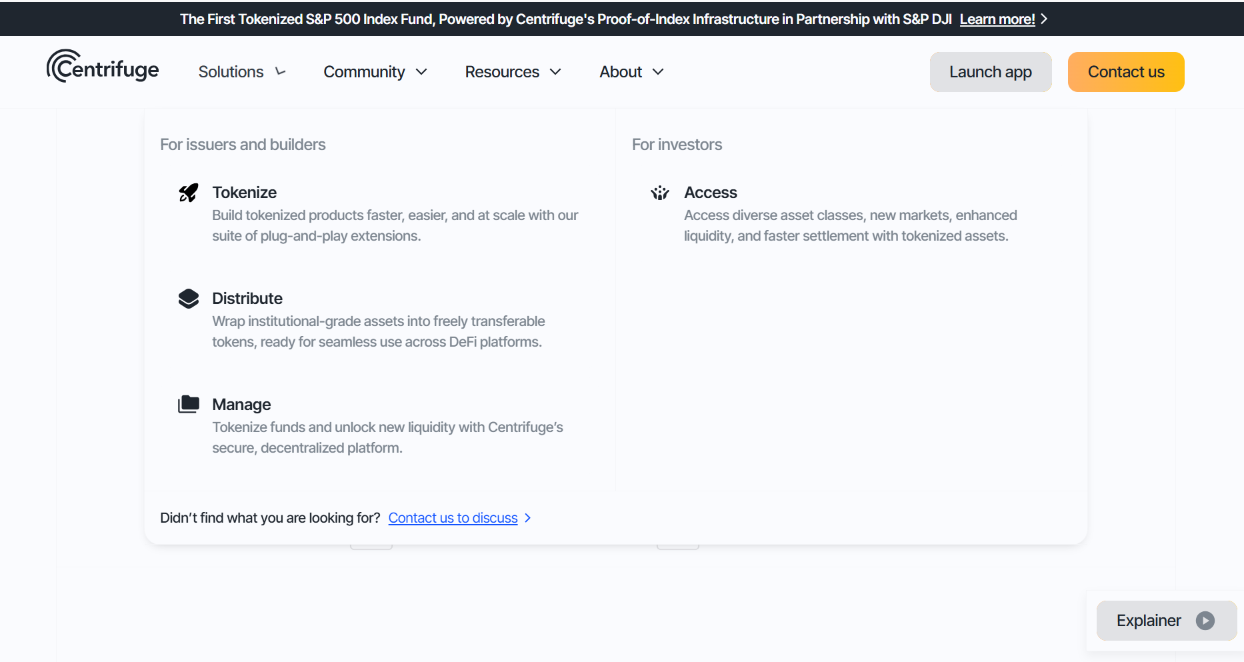
Task: Collapse the Solutions dropdown menu
Action: tap(242, 72)
